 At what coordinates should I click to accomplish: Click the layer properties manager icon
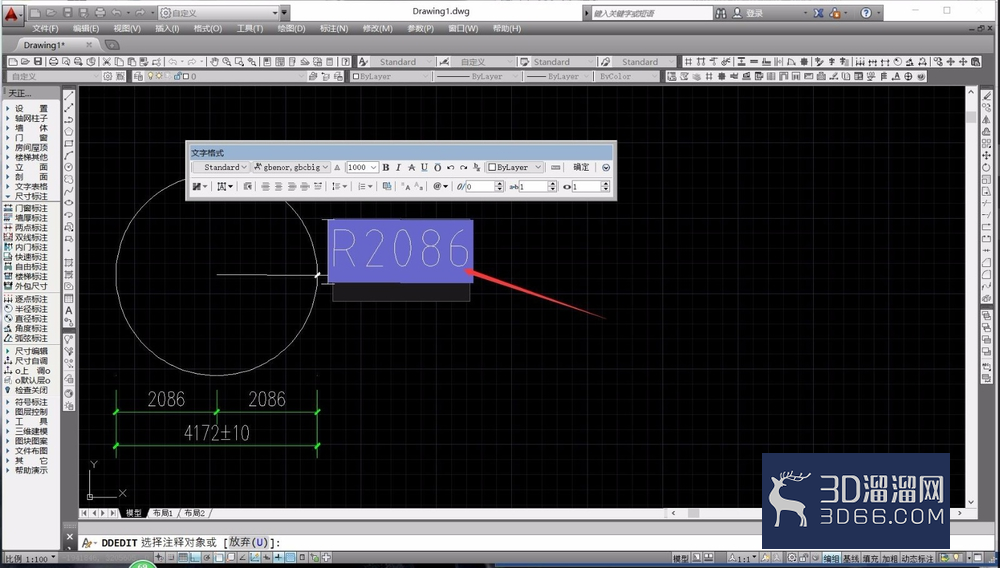pos(138,76)
